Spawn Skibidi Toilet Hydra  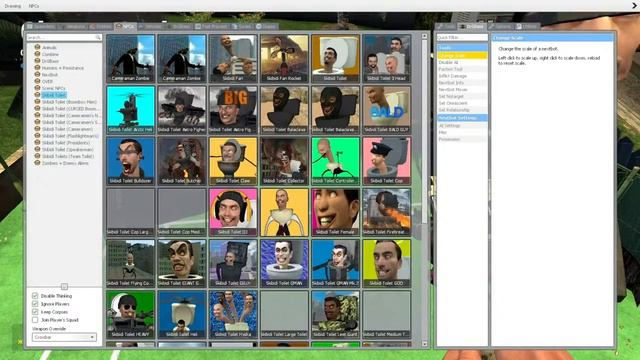tap(233, 315)
